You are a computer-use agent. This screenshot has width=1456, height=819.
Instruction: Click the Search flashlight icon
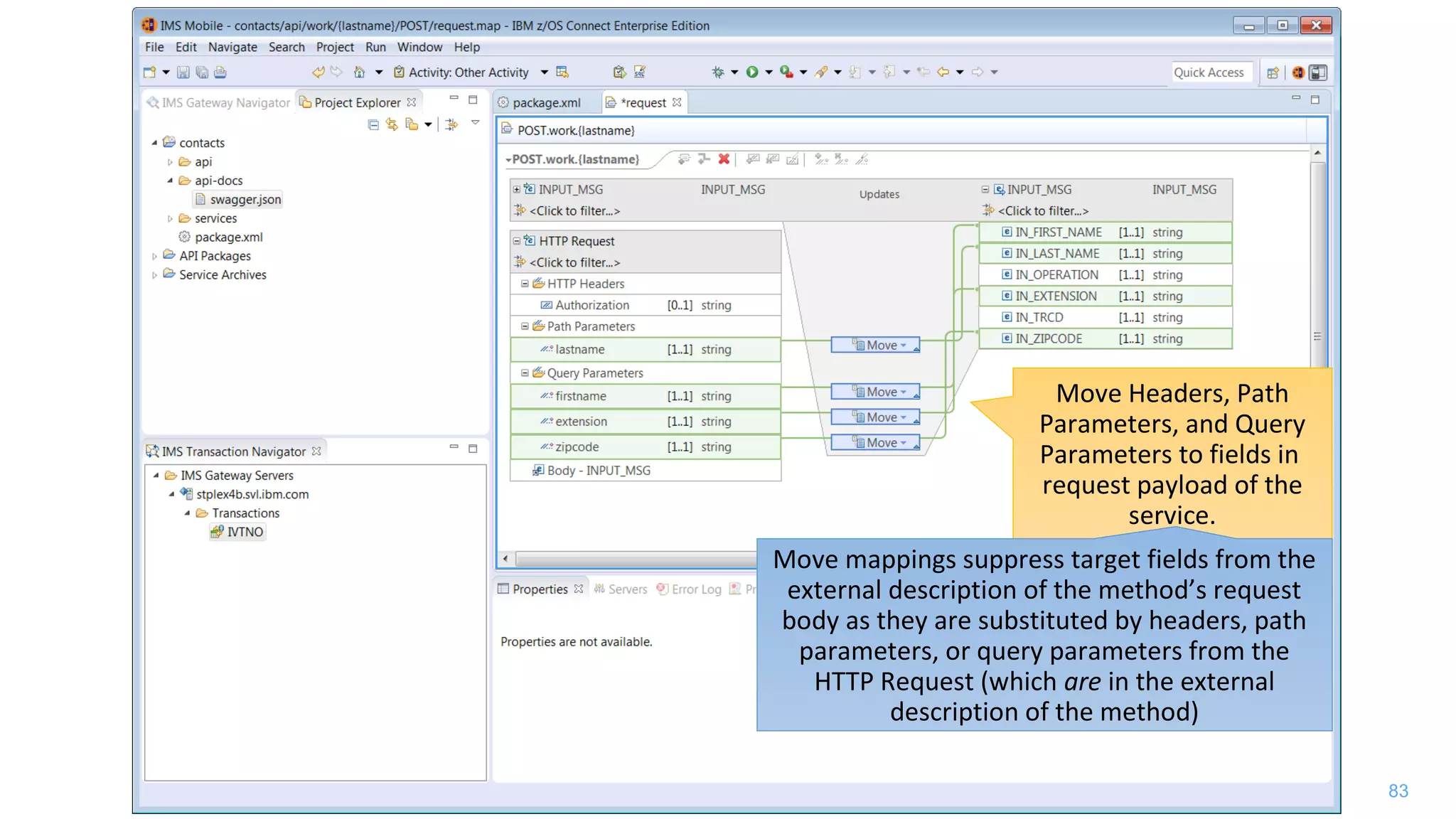point(821,72)
